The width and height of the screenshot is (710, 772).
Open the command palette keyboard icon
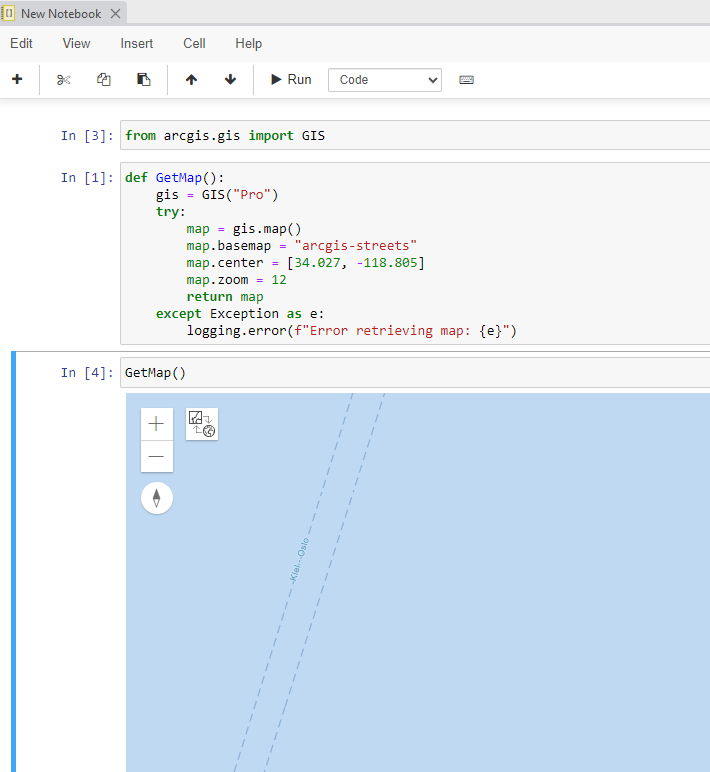[466, 80]
